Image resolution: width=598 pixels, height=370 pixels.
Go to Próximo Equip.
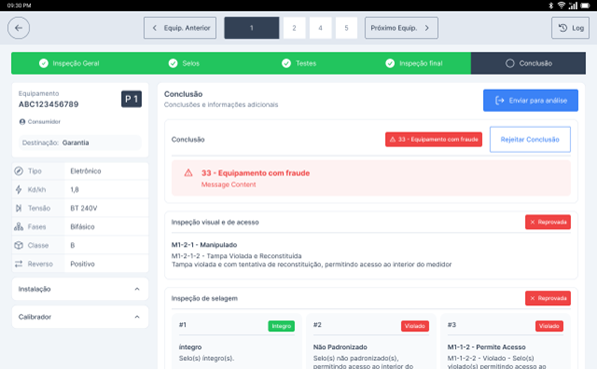(401, 28)
